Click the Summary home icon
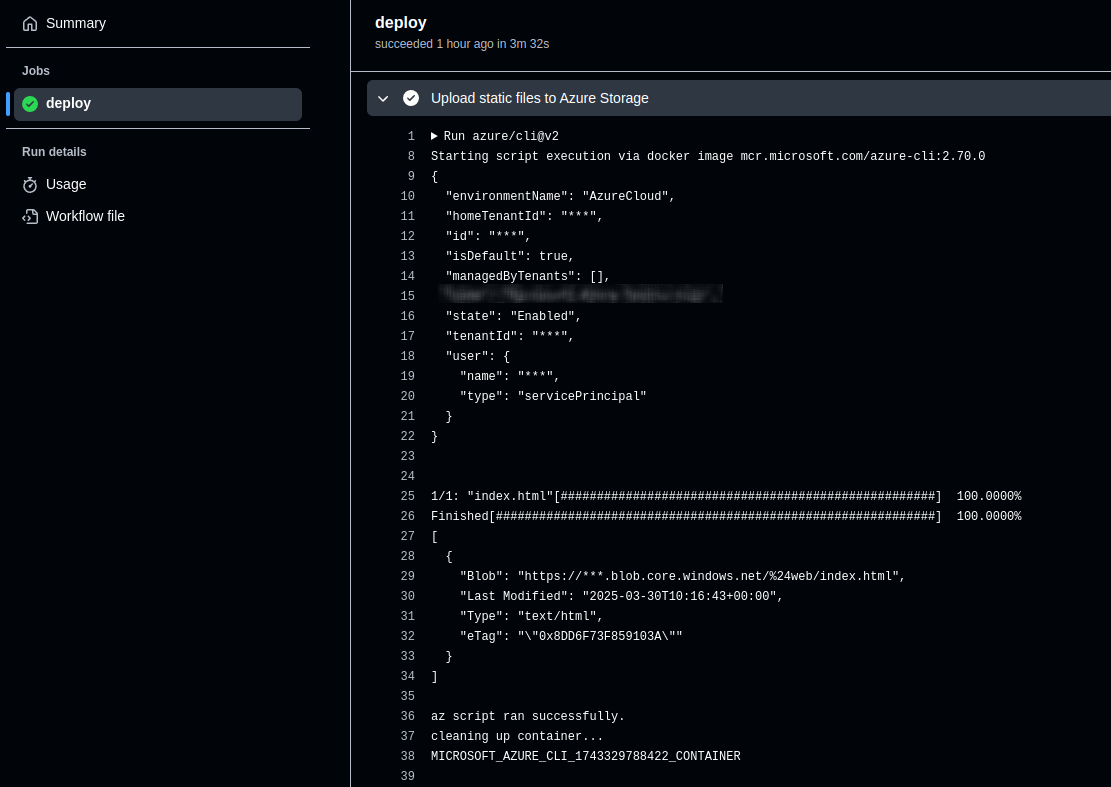 coord(30,23)
